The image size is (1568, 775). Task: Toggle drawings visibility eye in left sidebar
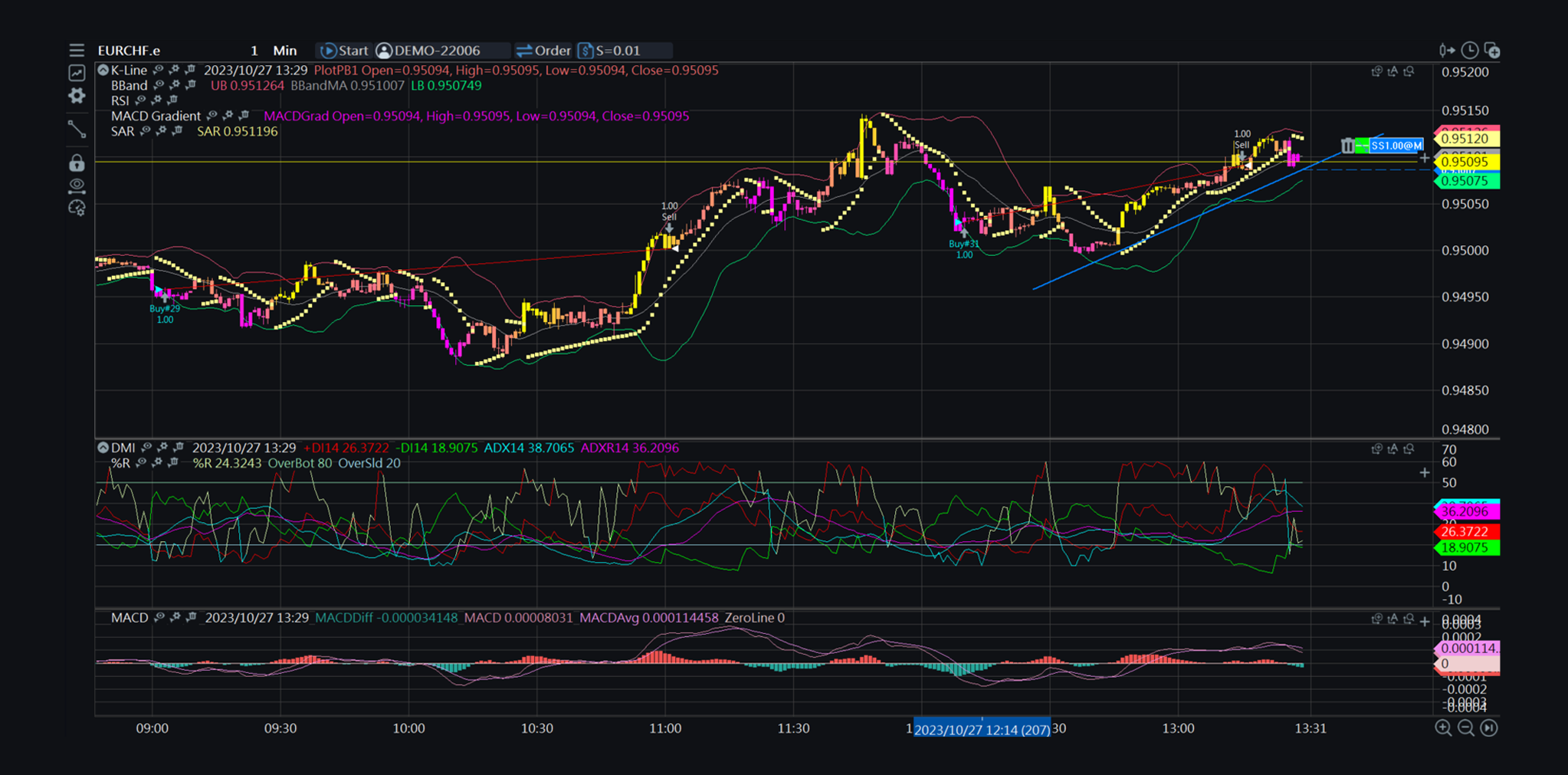click(77, 185)
